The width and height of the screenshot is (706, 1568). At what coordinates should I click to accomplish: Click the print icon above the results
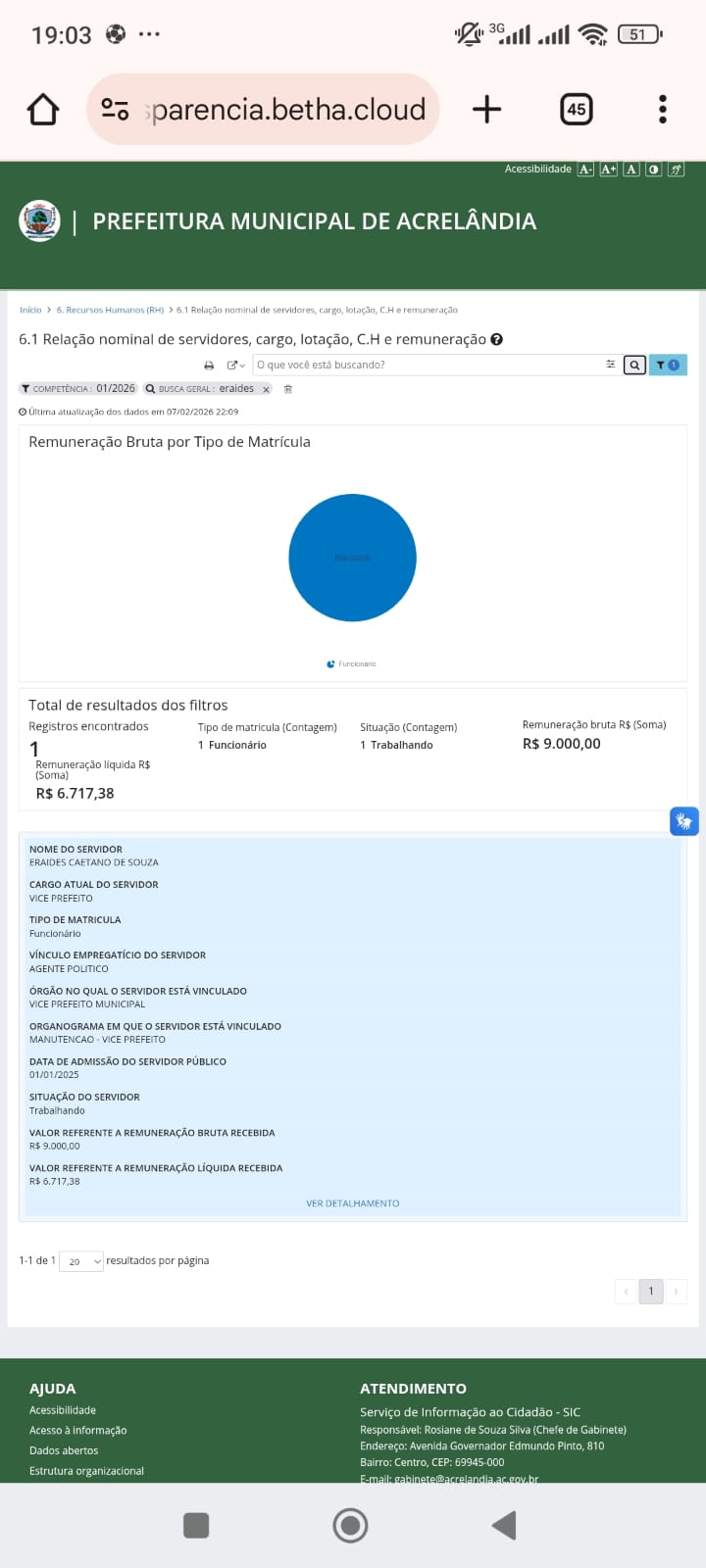tap(209, 366)
